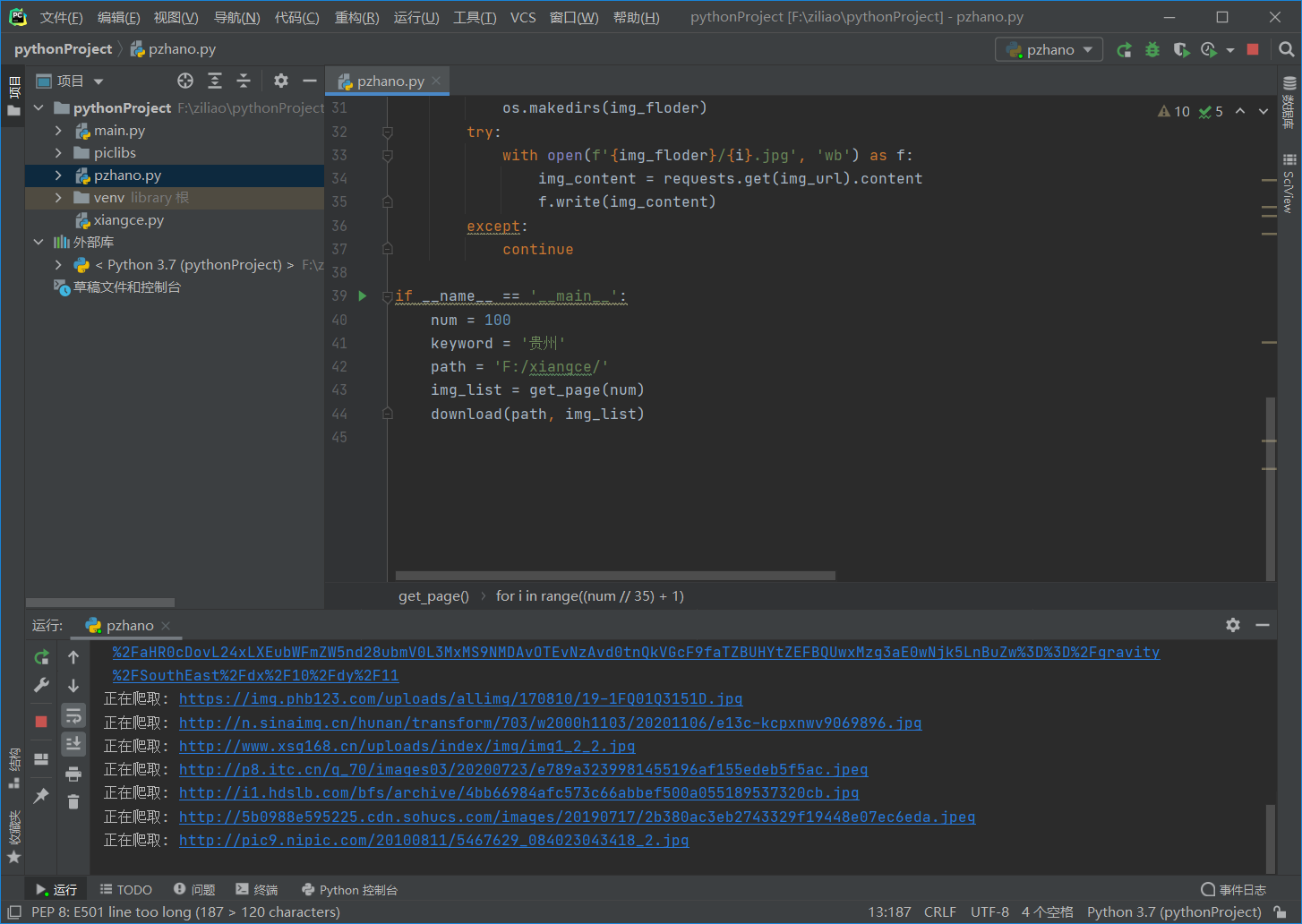Pin the pzhano Run tab
This screenshot has height=924, width=1302.
tap(41, 795)
